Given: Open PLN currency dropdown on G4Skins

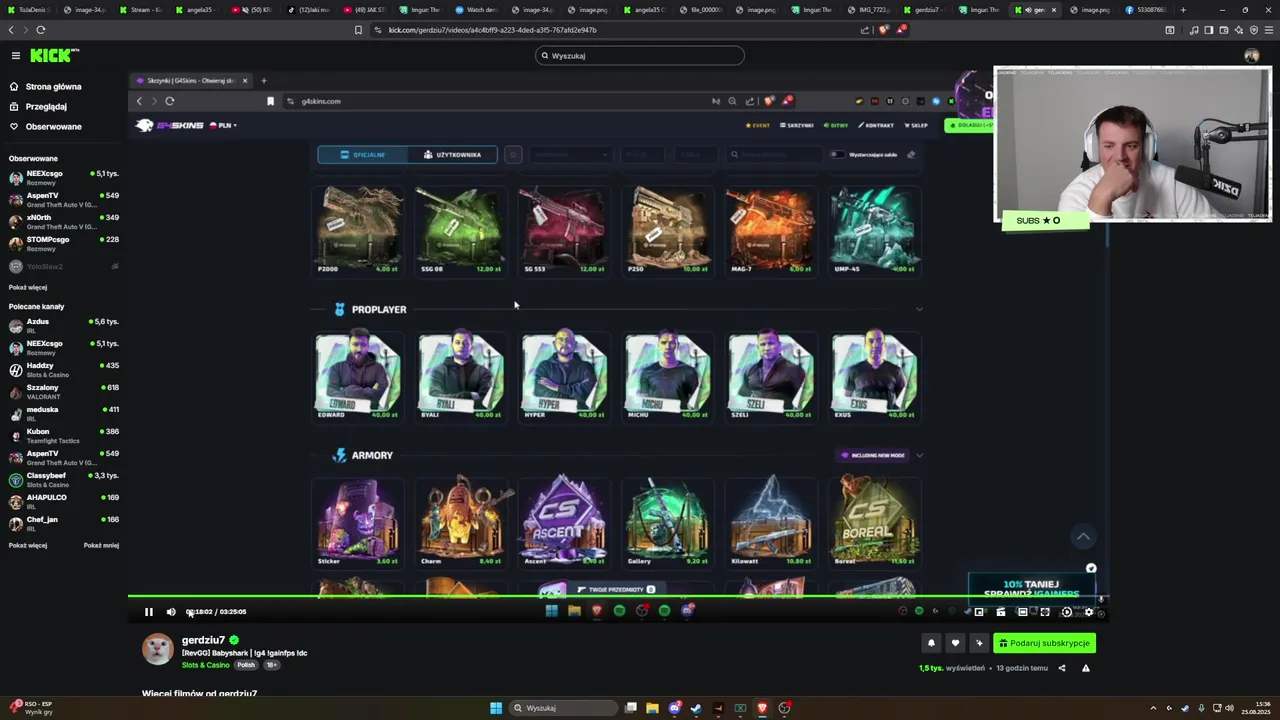Looking at the screenshot, I should click(222, 125).
